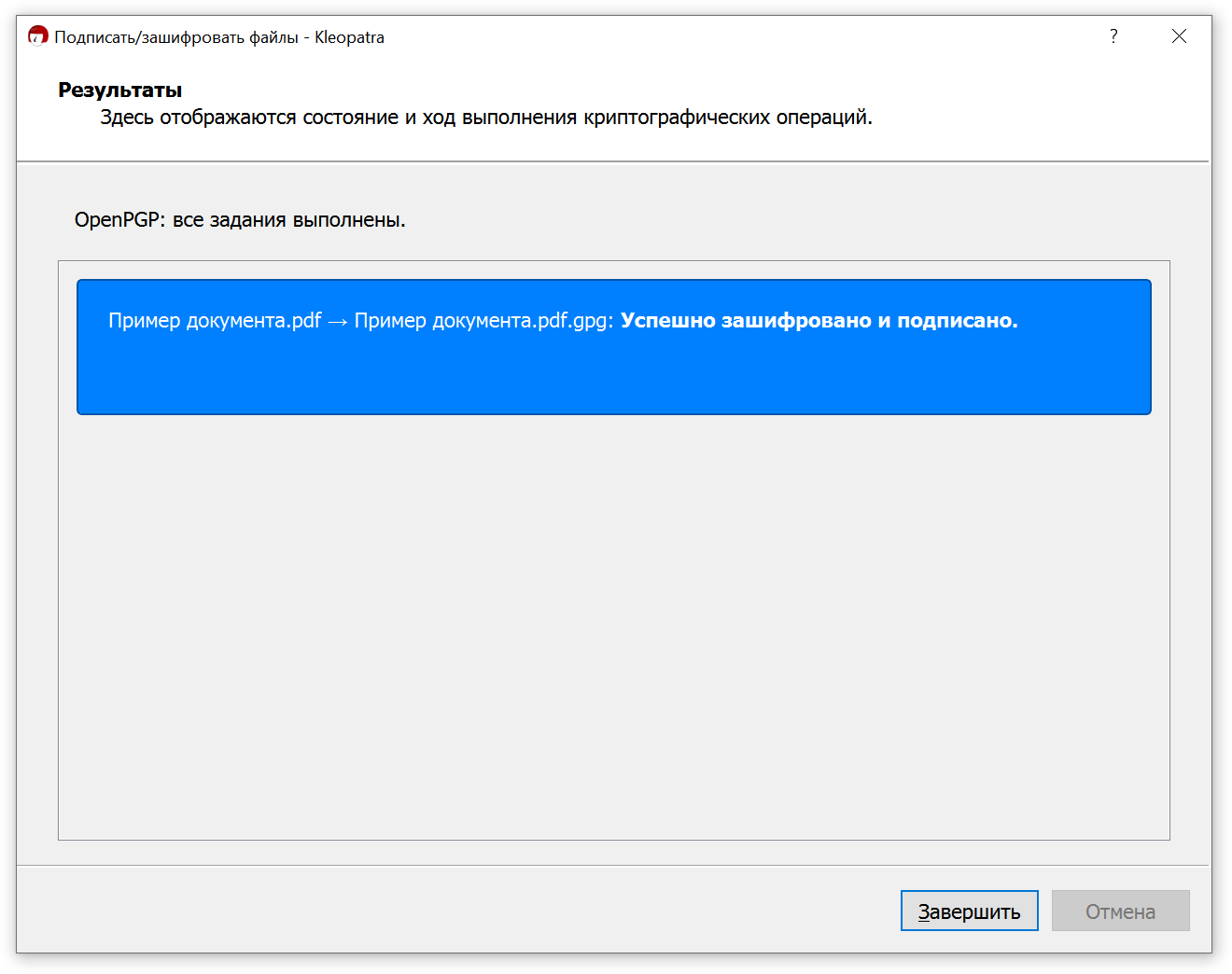
Task: Click the Kleopatra app icon in title bar
Action: click(38, 36)
